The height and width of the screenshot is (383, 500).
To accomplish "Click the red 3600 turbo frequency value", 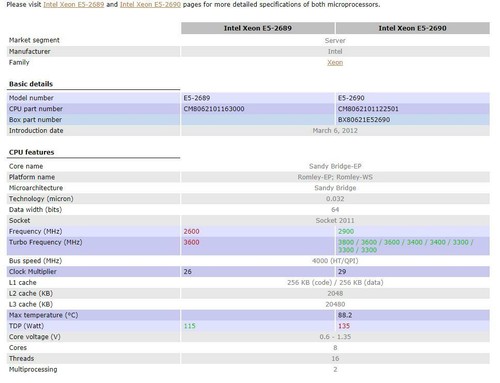I will coord(191,242).
